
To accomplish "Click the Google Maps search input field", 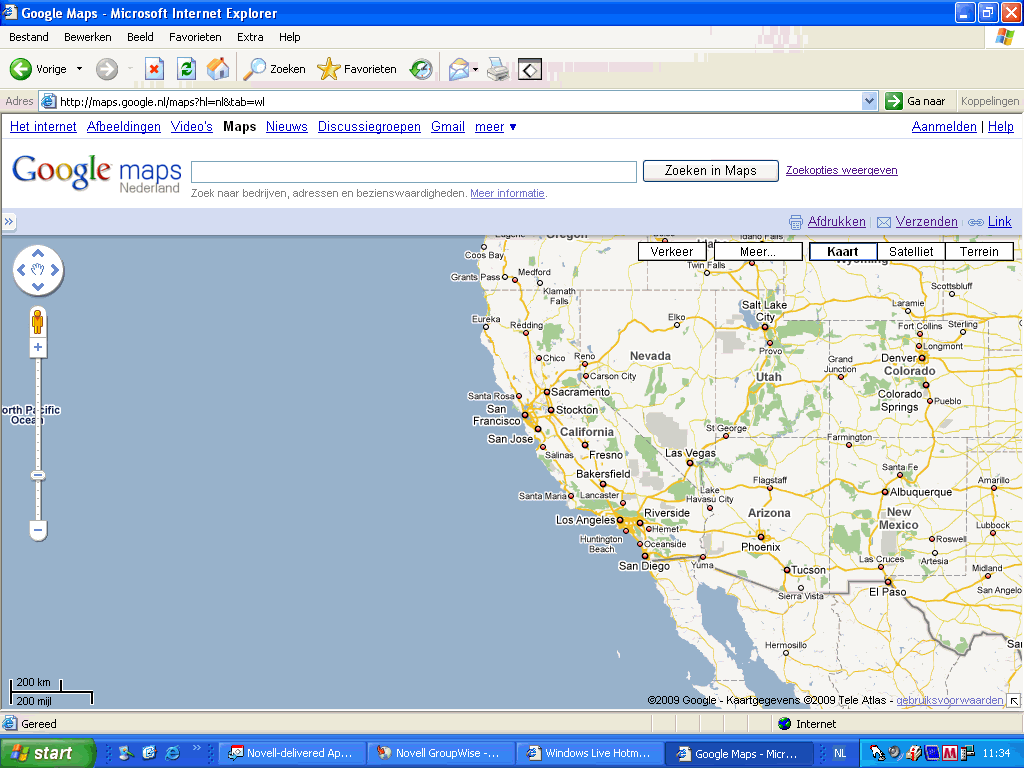I will pyautogui.click(x=414, y=172).
